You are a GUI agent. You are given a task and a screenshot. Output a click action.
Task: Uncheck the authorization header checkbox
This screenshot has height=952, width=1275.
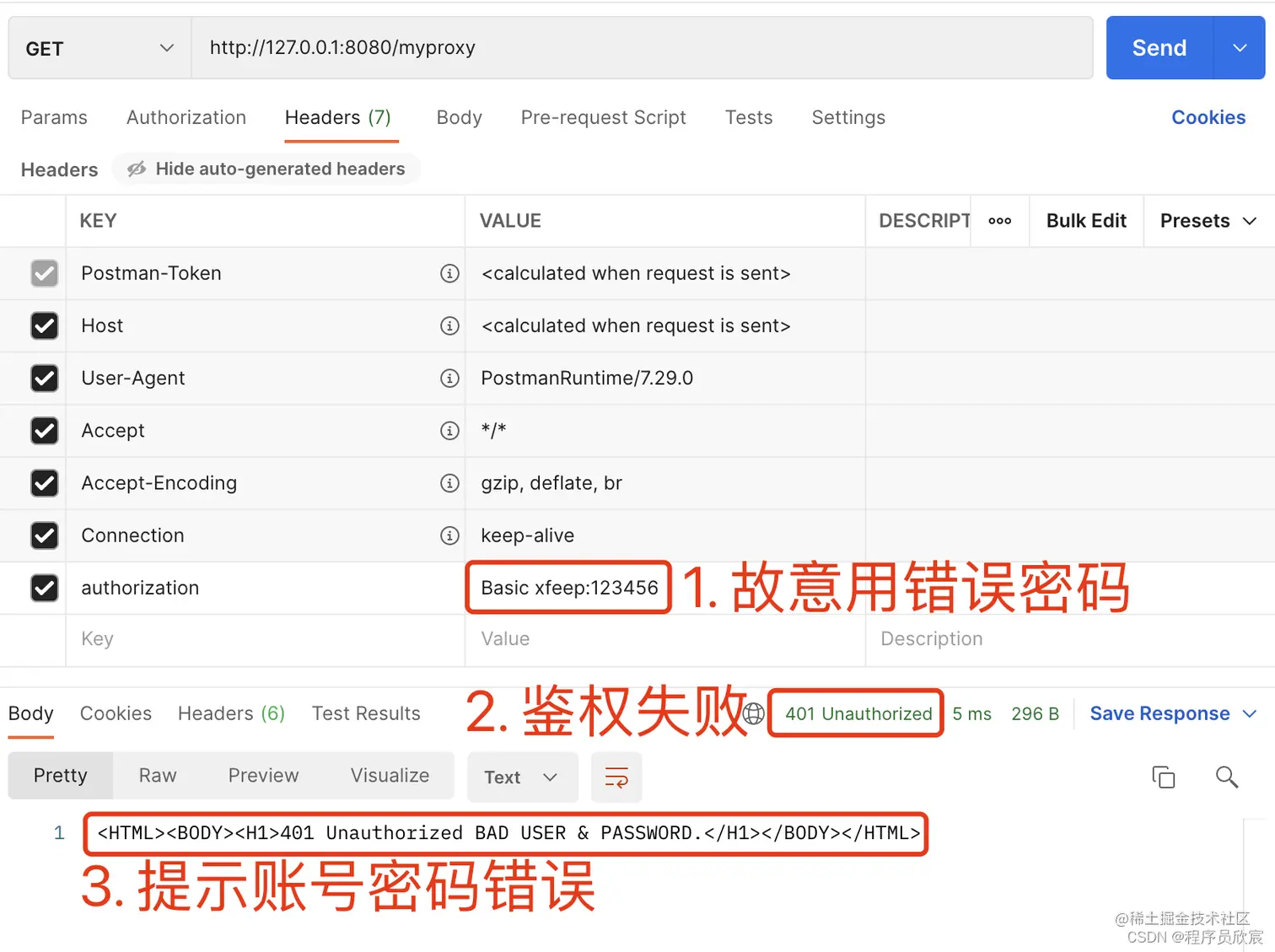pos(45,588)
